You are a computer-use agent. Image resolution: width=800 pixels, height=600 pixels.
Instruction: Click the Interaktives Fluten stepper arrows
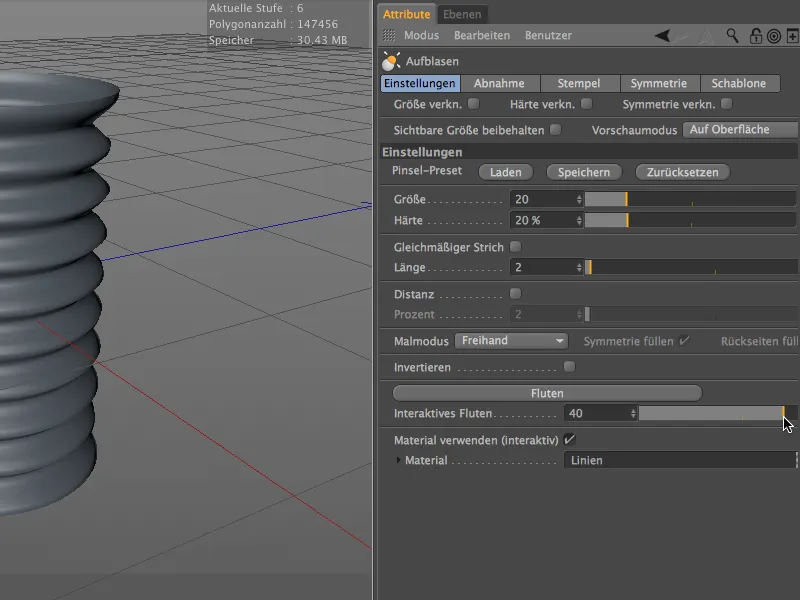pos(633,413)
